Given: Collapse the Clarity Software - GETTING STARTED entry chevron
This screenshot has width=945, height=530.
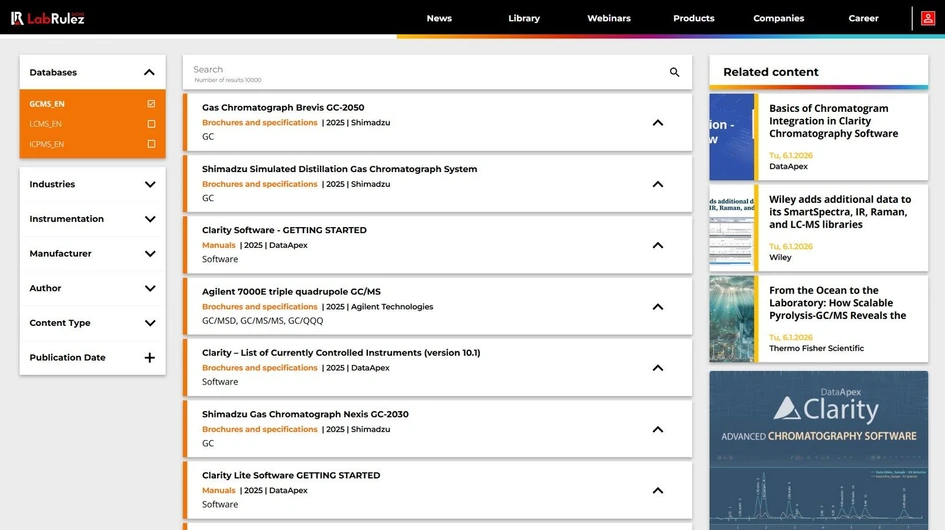Looking at the screenshot, I should click(658, 245).
